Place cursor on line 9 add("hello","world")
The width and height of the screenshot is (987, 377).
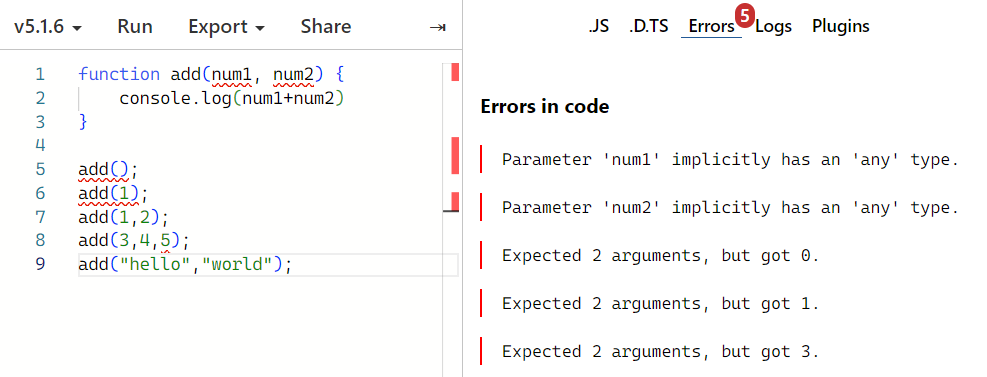tap(185, 264)
